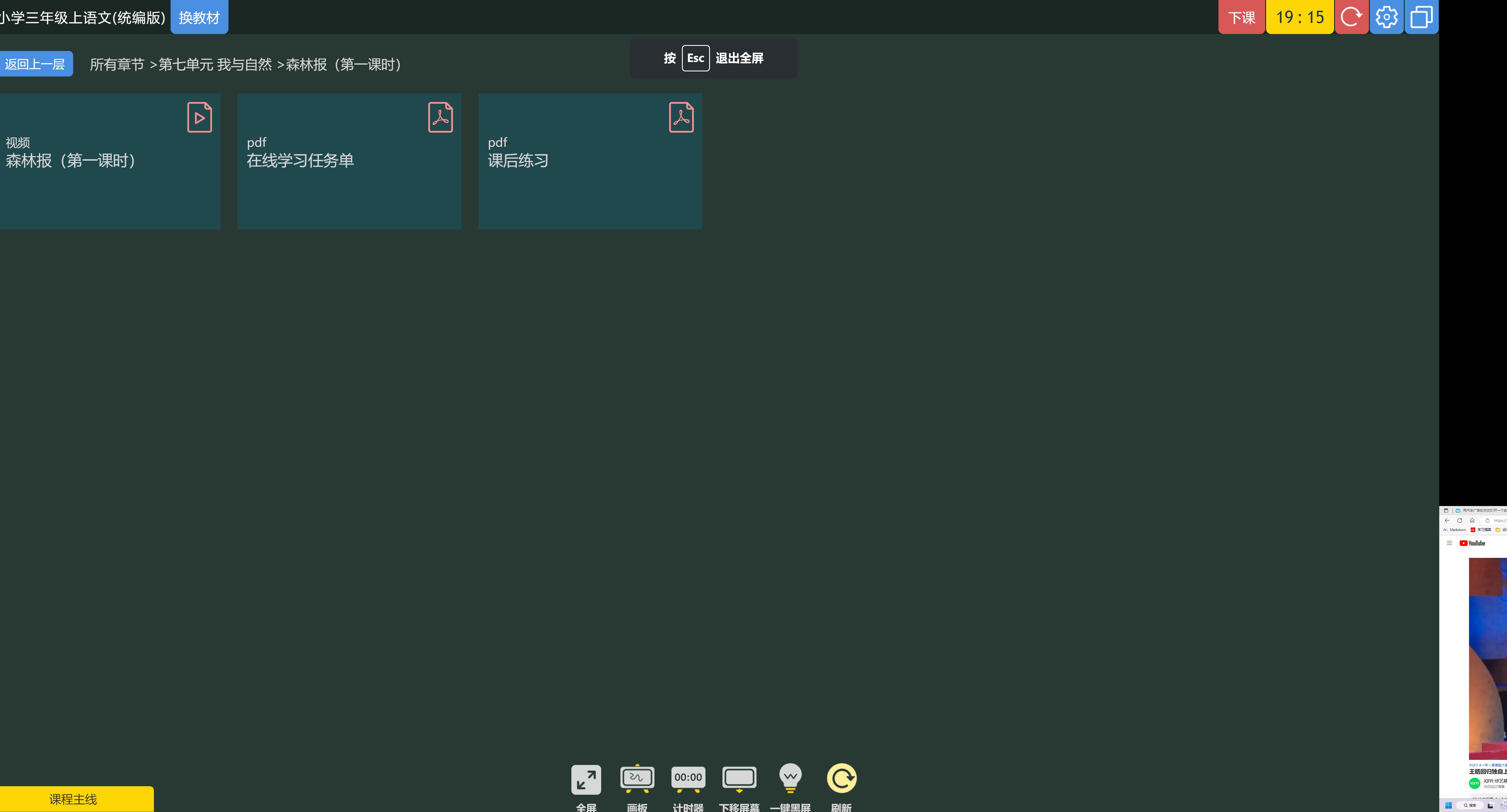
Task: Click the taskbar 搜索 search box
Action: tap(1470, 805)
